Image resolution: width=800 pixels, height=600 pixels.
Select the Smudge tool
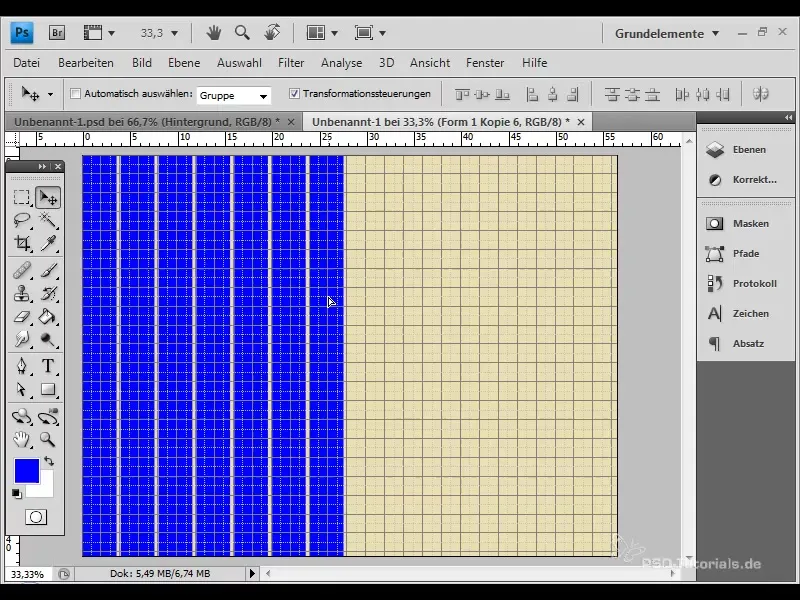pos(21,339)
